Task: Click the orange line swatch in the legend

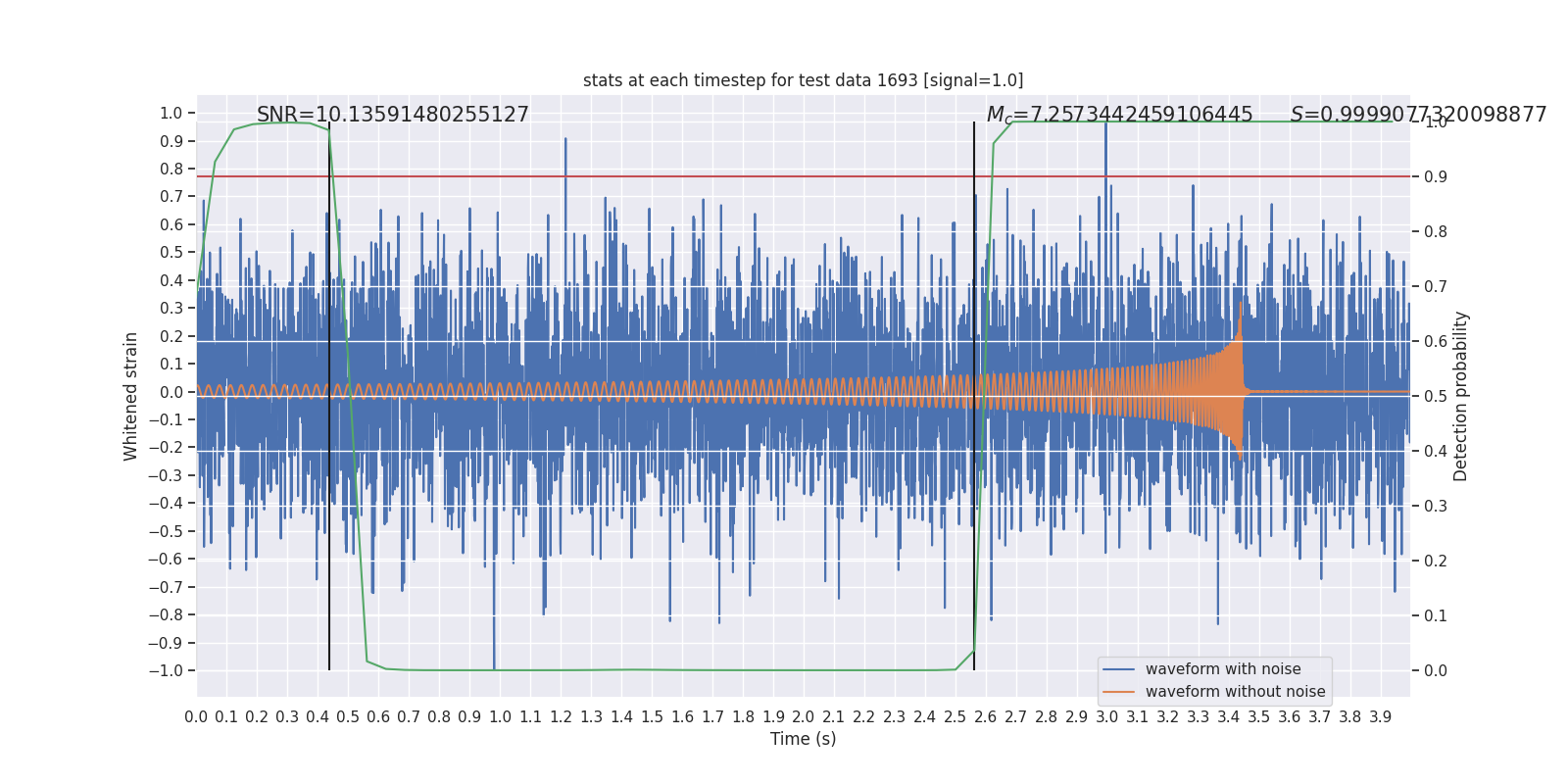Action: [1118, 692]
